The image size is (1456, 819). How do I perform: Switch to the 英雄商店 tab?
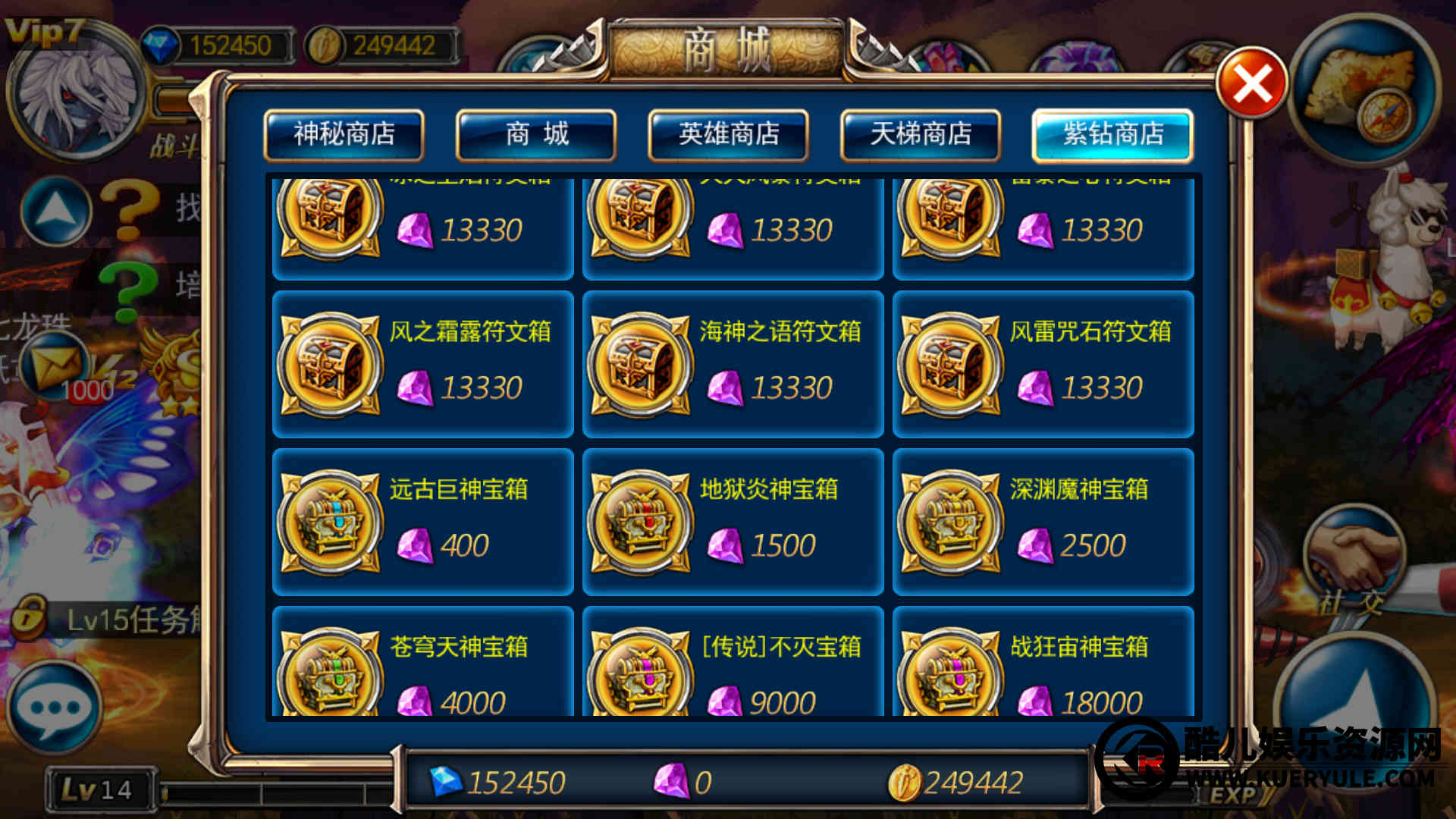pyautogui.click(x=729, y=135)
